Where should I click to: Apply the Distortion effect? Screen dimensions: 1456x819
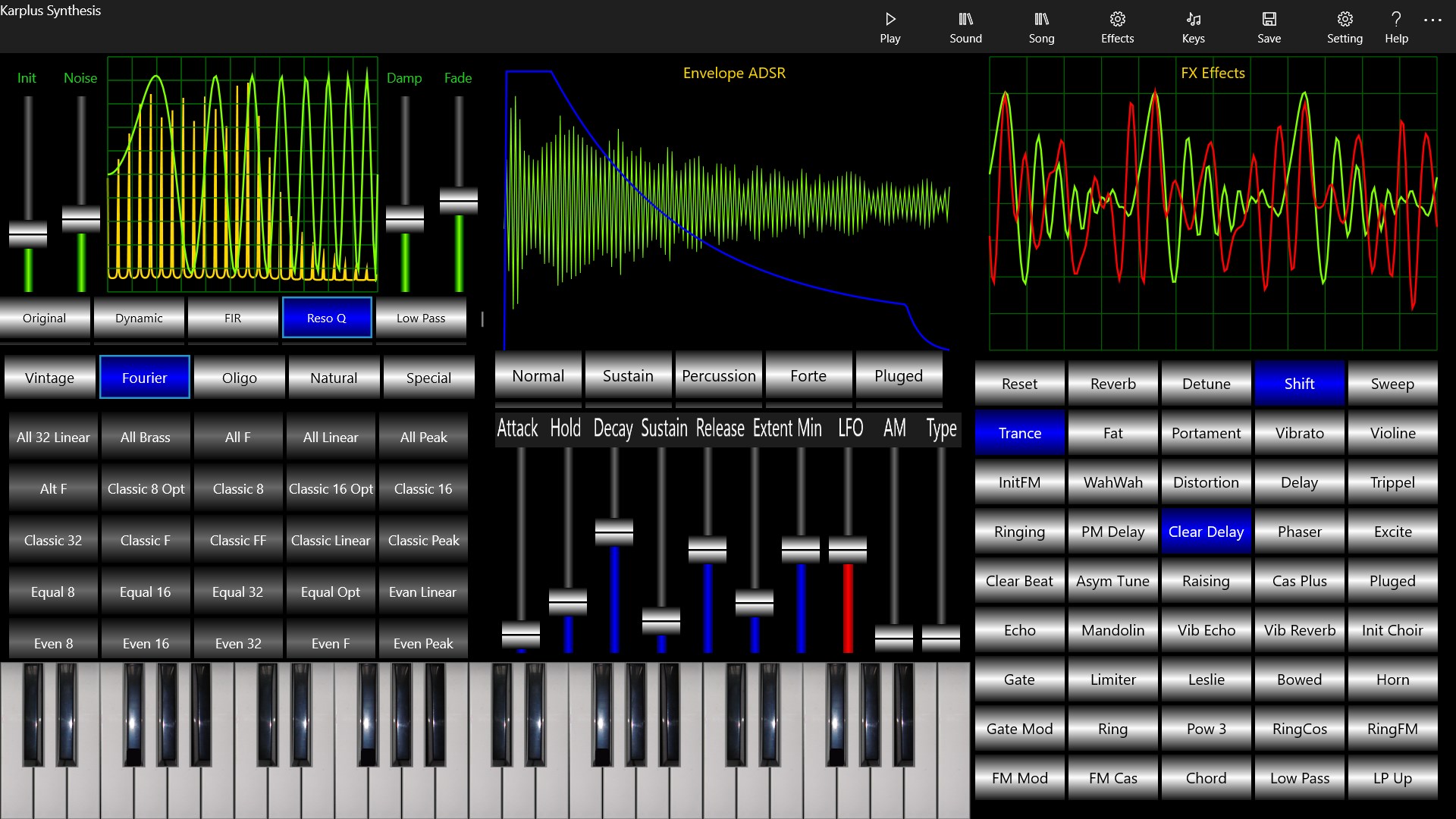point(1205,482)
